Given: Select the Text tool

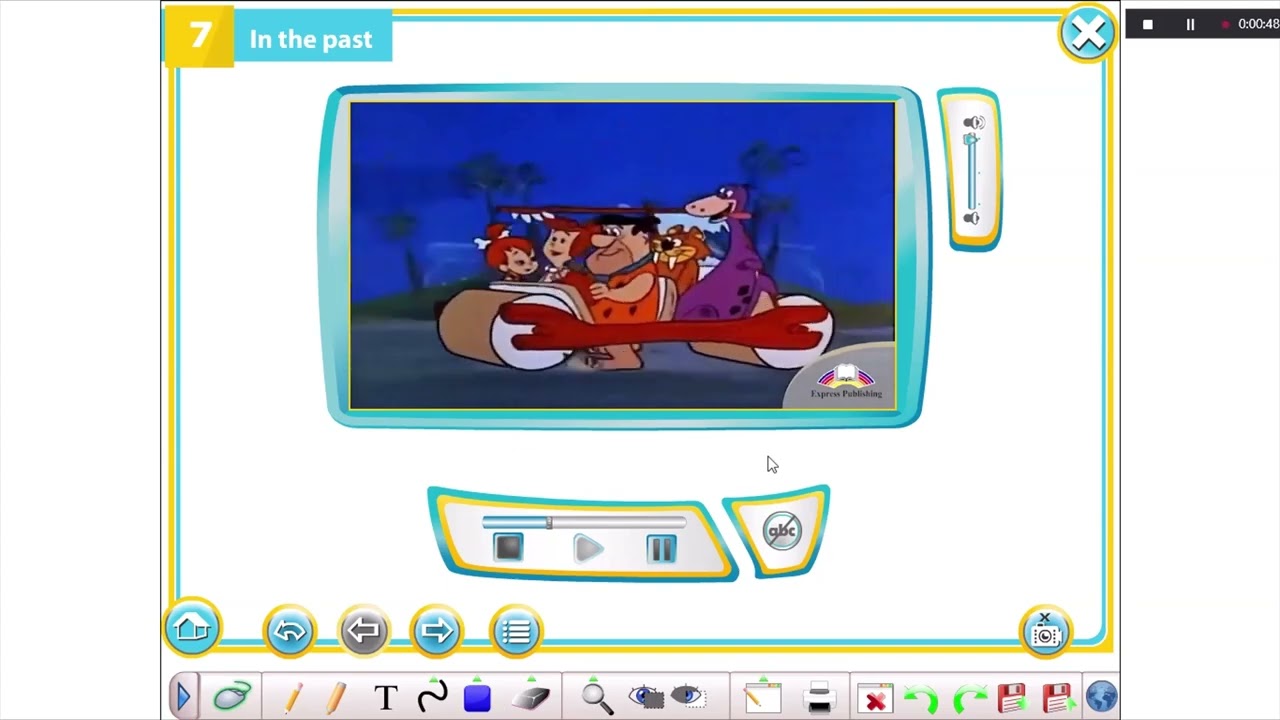Looking at the screenshot, I should [386, 697].
